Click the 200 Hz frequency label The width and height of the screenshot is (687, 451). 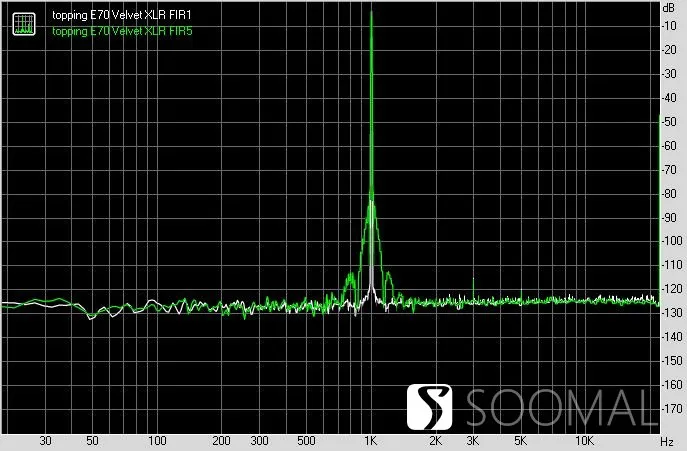point(221,441)
